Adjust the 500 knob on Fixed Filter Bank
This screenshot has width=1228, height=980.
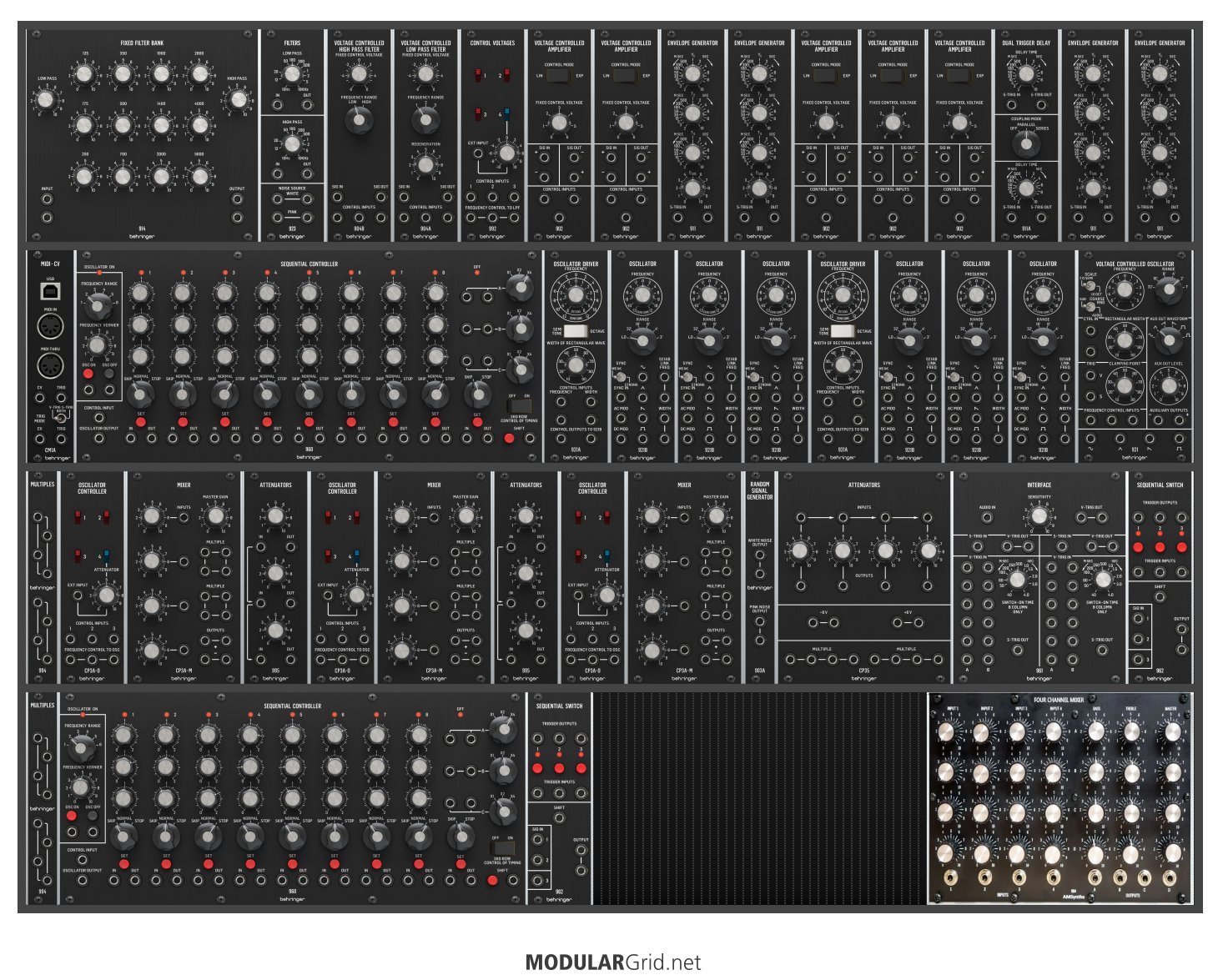click(x=123, y=126)
